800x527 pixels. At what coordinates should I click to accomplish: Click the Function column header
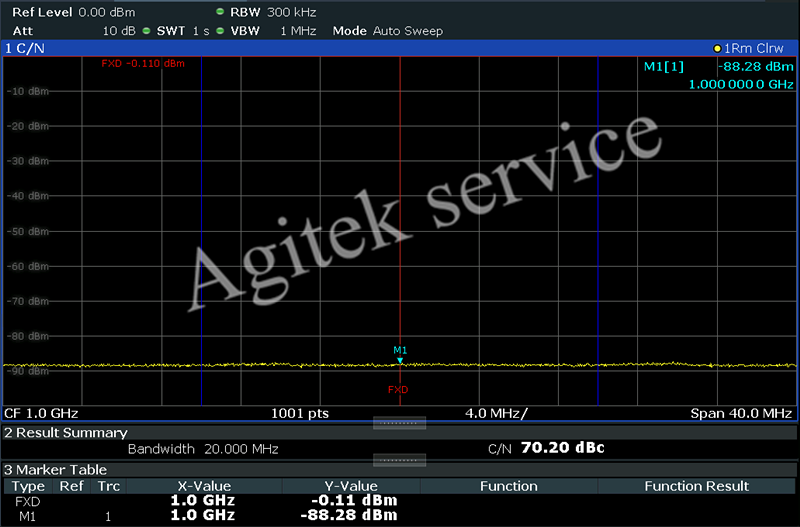pyautogui.click(x=509, y=486)
